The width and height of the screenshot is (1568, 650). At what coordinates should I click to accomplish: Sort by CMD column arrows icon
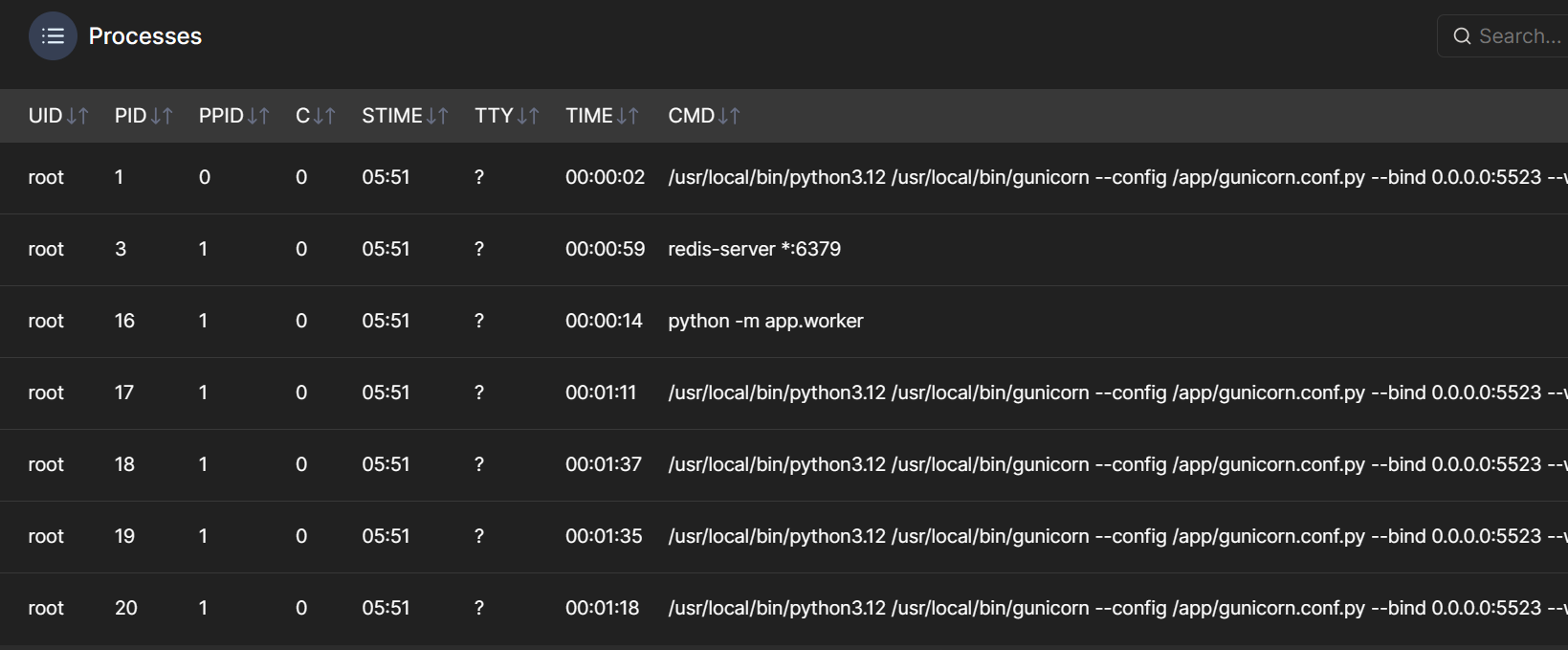729,116
